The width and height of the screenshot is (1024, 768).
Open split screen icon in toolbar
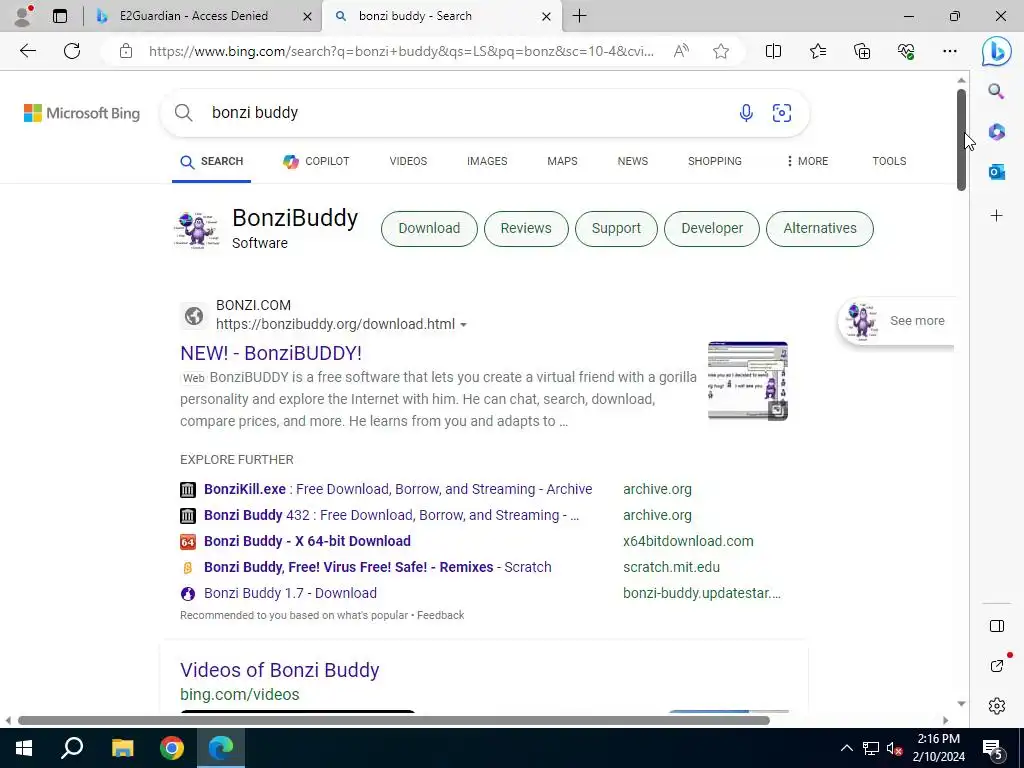(773, 51)
